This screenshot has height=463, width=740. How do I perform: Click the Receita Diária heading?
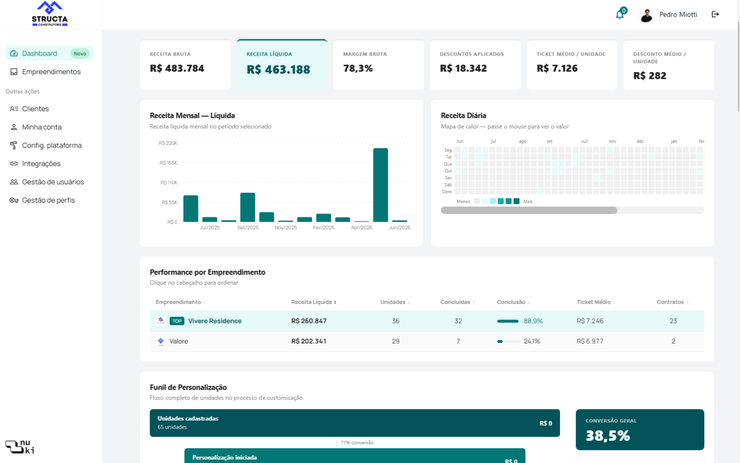(463, 115)
